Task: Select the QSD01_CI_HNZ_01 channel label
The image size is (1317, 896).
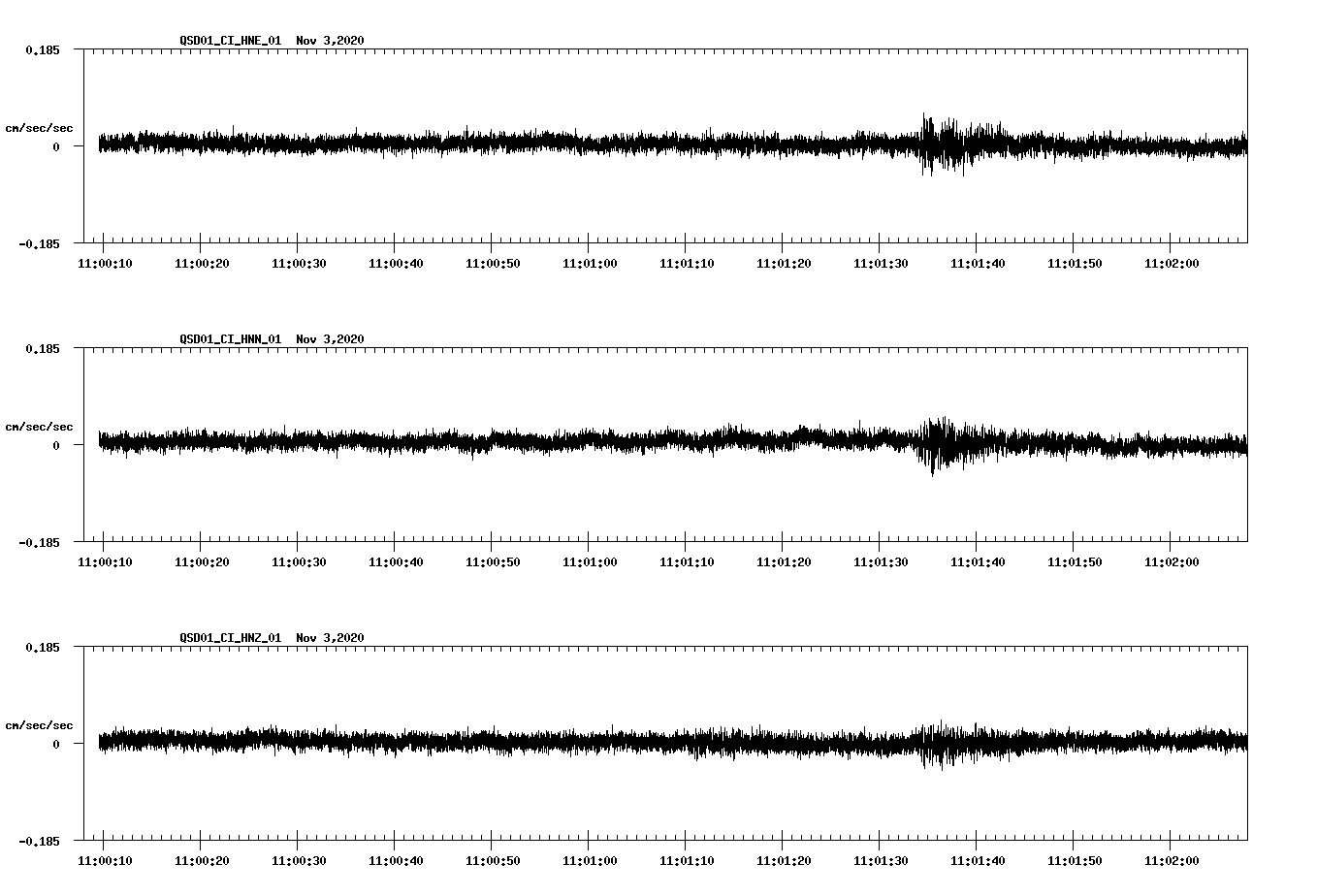Action: coord(231,637)
